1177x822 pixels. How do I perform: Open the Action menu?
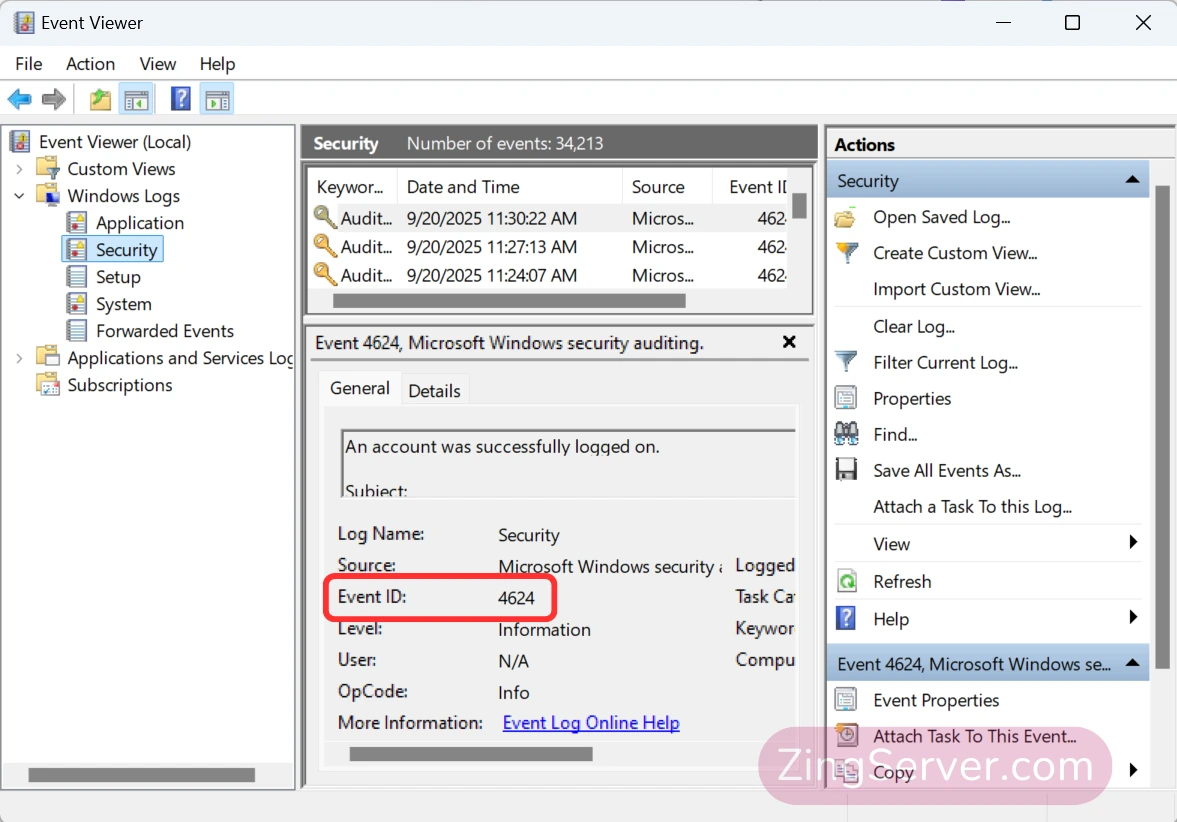point(90,64)
